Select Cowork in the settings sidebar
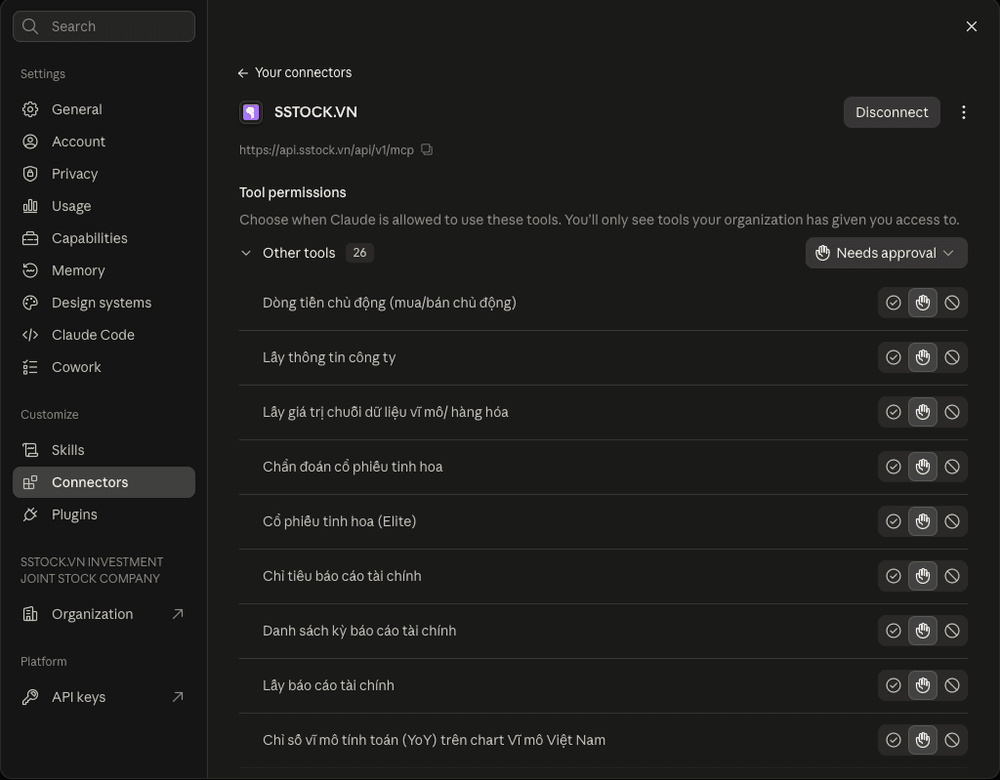The height and width of the screenshot is (780, 1000). (104, 367)
